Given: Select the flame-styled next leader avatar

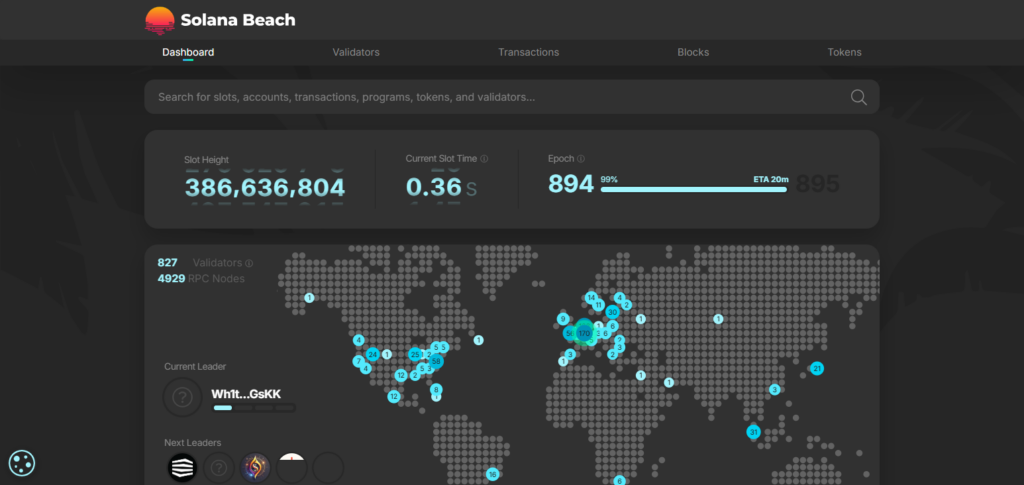Looking at the screenshot, I should pyautogui.click(x=255, y=466).
